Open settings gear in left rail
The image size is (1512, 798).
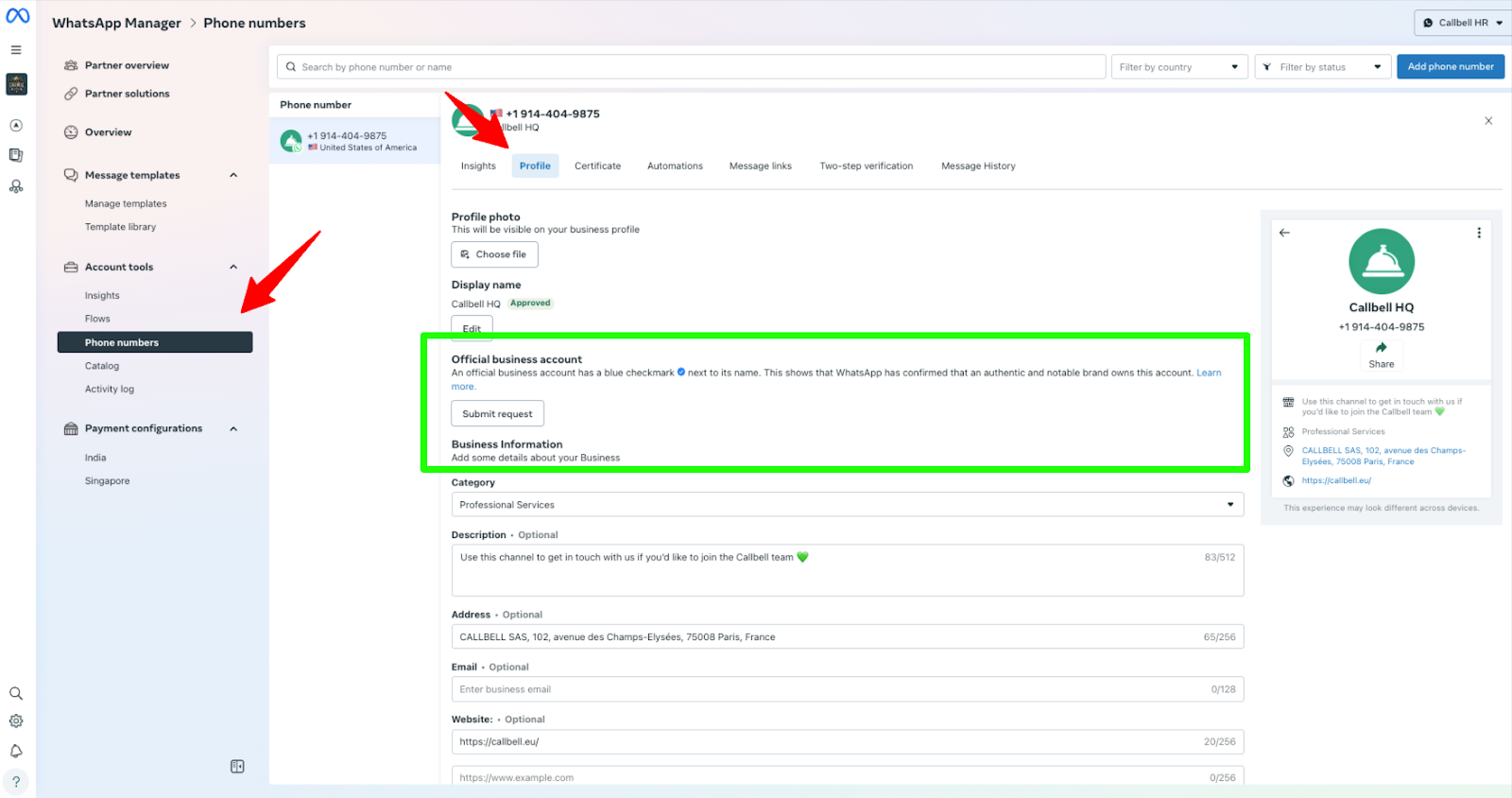(16, 721)
